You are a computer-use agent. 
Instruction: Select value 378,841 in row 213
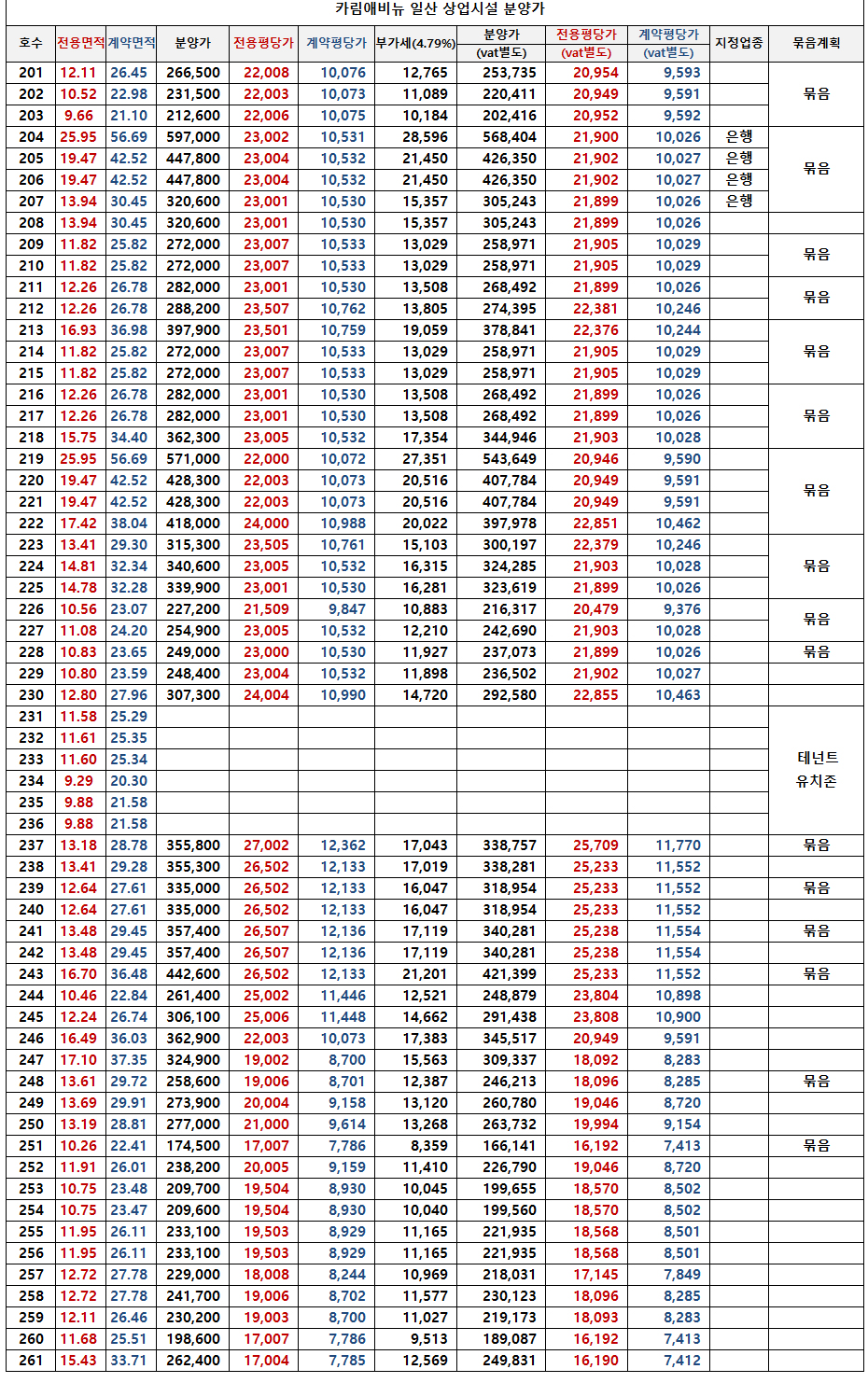tap(510, 330)
